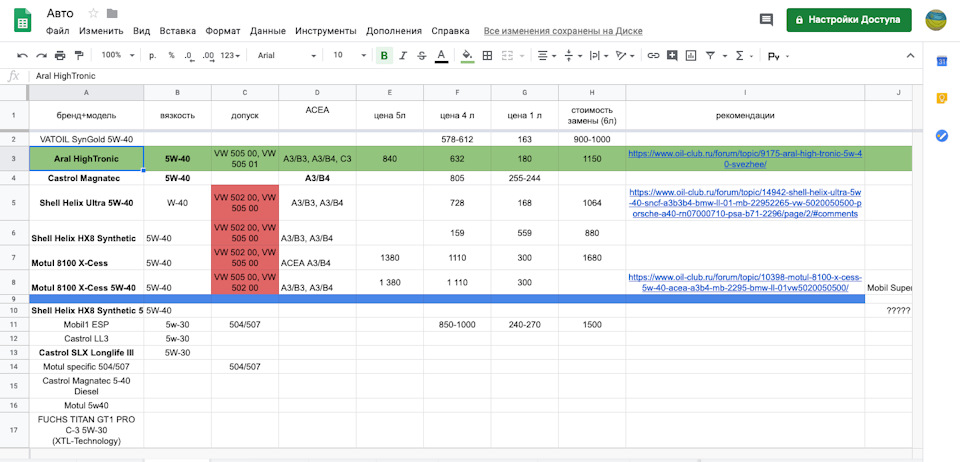
Task: Select row 9 header
Action: pyautogui.click(x=13, y=299)
